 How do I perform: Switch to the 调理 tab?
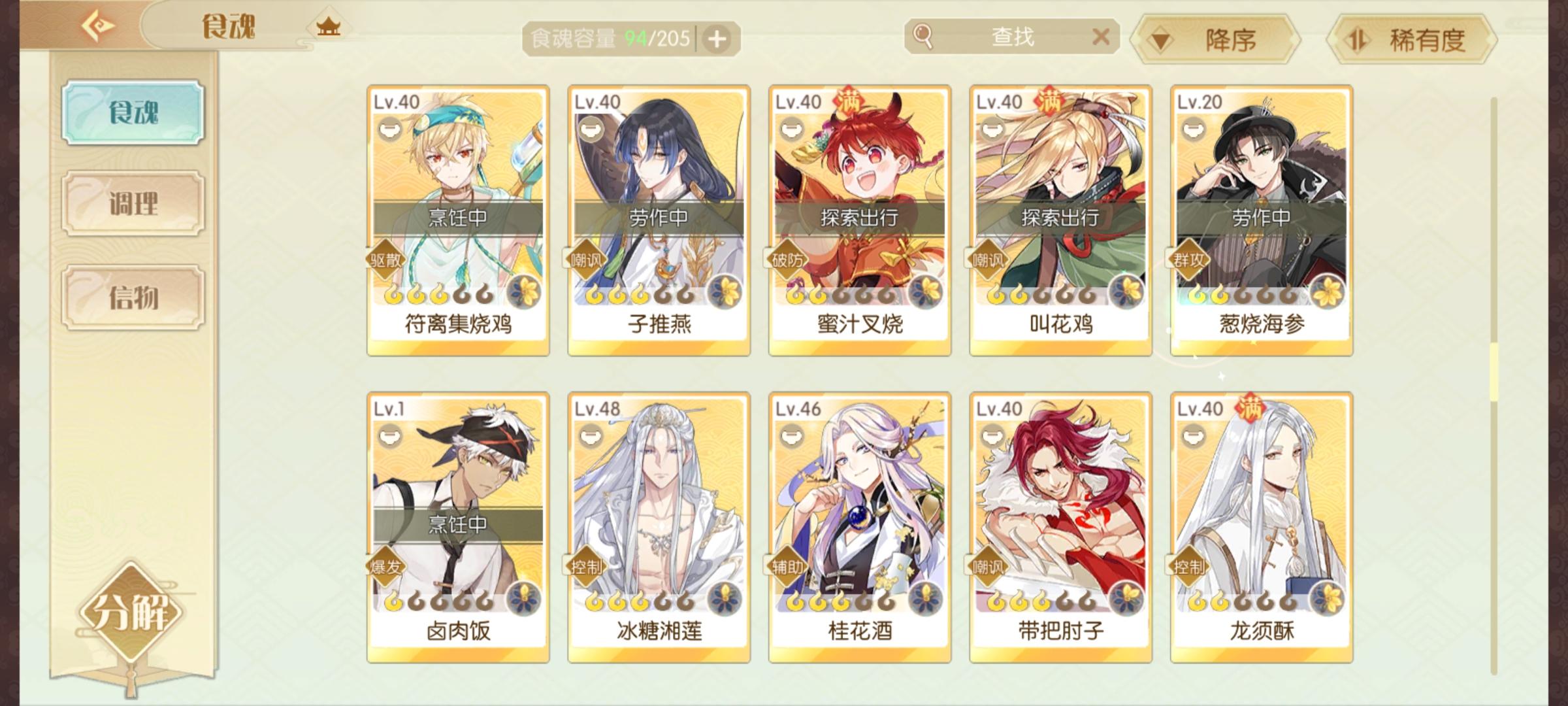point(133,203)
